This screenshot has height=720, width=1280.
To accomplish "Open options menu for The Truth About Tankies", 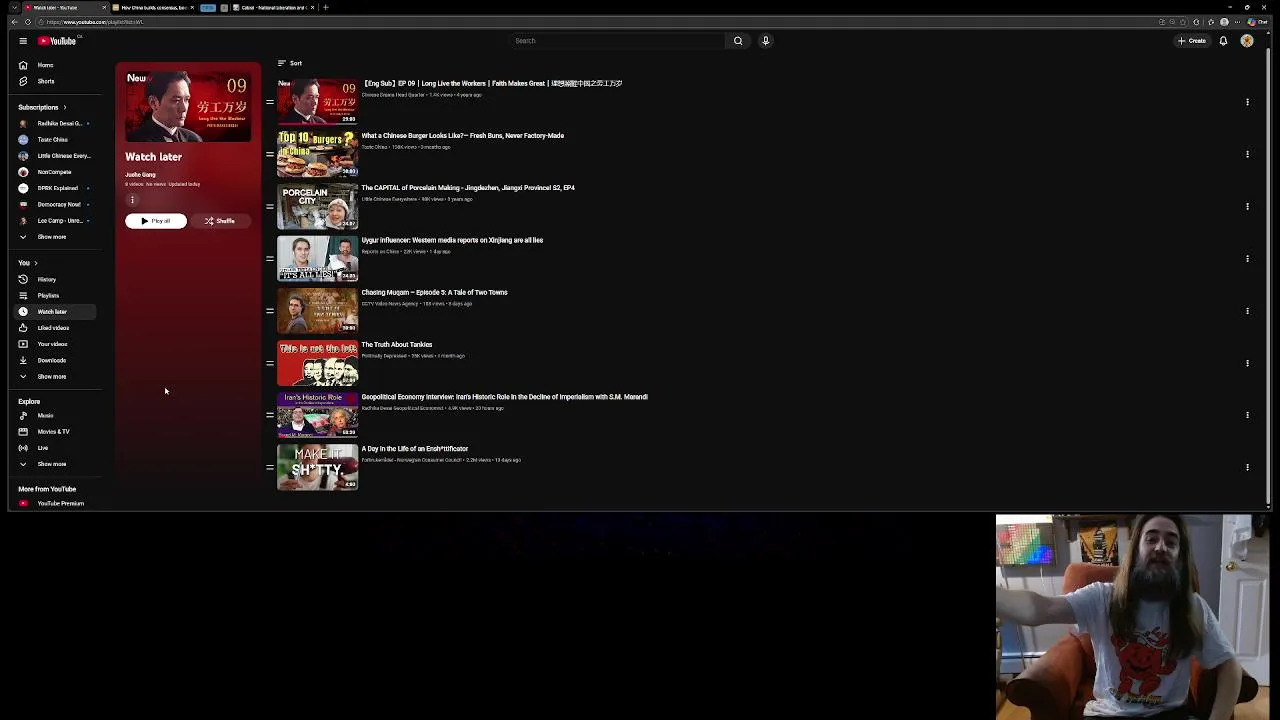I will coord(1247,363).
